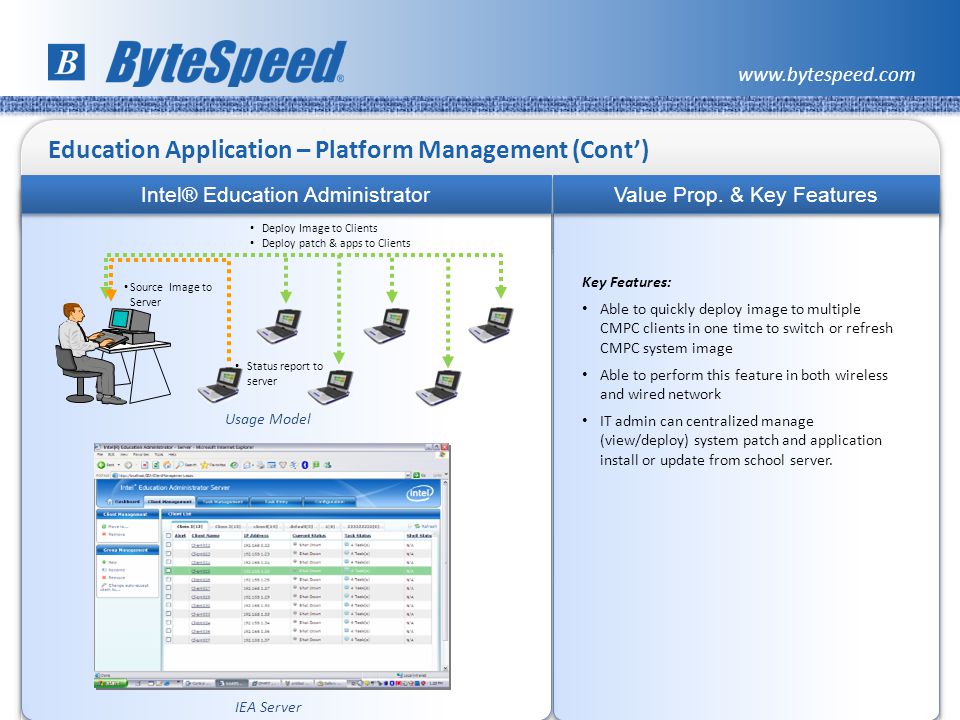Click the vertical scrollbar of the IEA Server page
960x720 pixels.
[x=445, y=576]
